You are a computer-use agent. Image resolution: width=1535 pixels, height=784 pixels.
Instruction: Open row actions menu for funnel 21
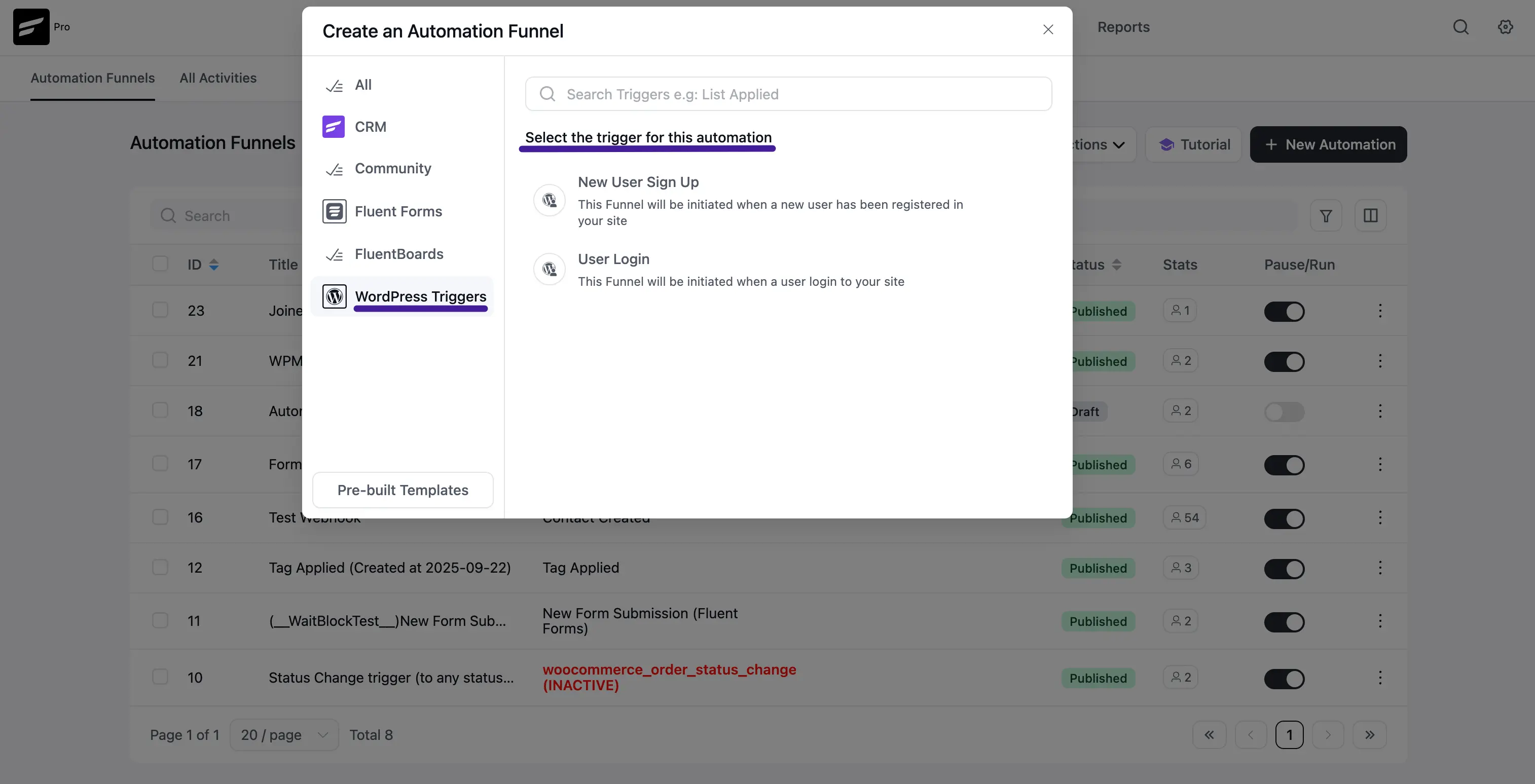(1380, 360)
